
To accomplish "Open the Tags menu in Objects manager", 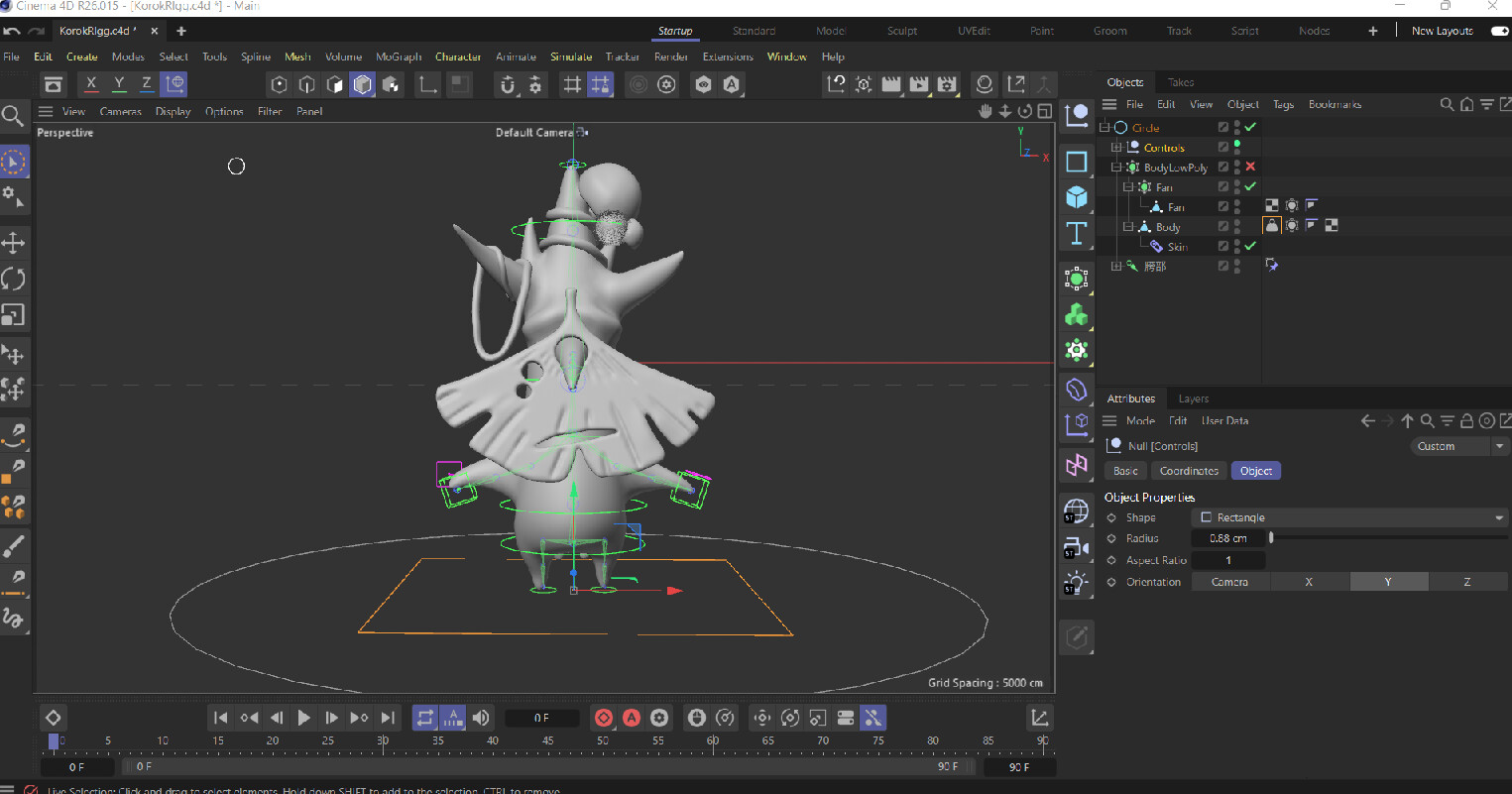I will 1284,104.
